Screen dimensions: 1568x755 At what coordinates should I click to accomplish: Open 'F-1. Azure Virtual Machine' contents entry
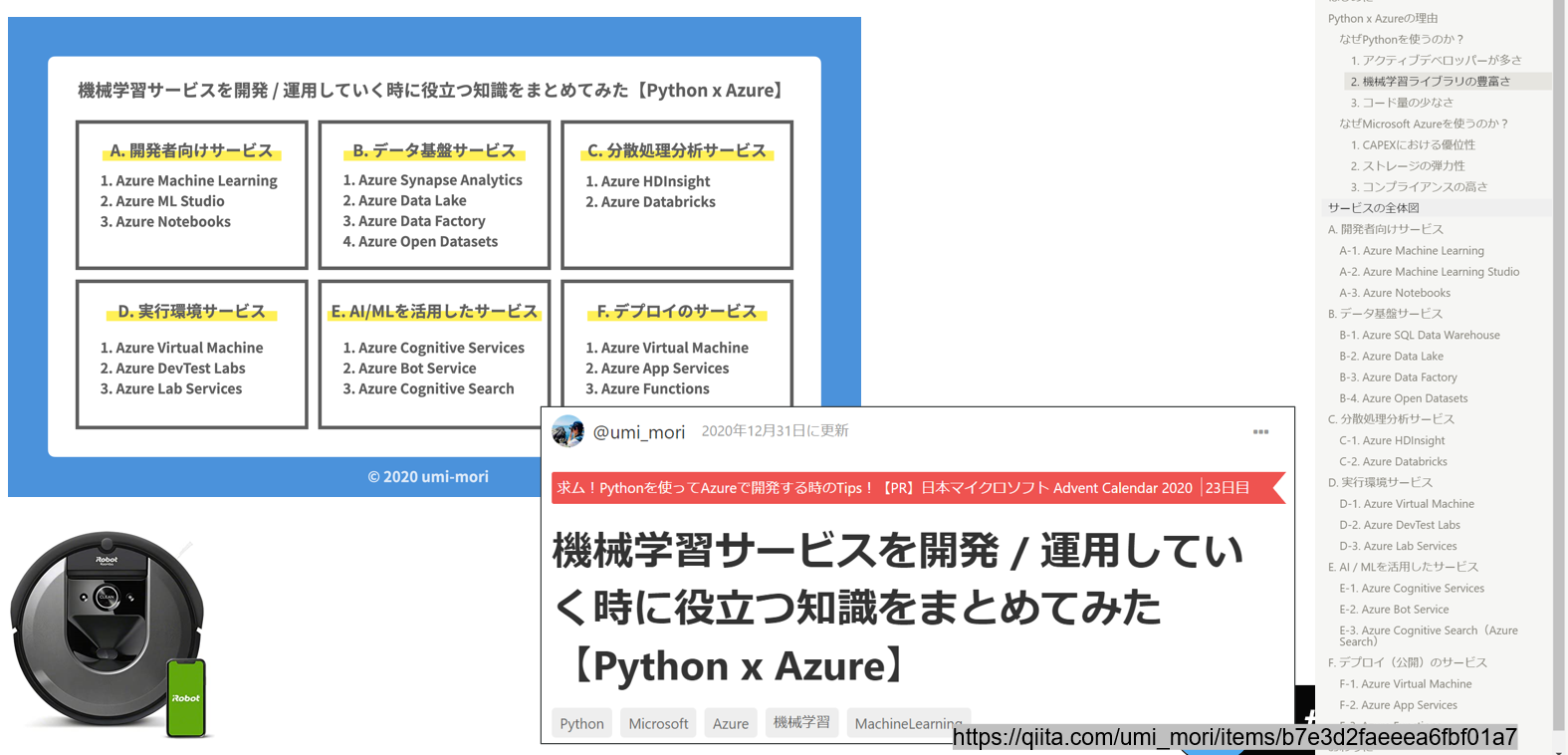(x=1406, y=684)
